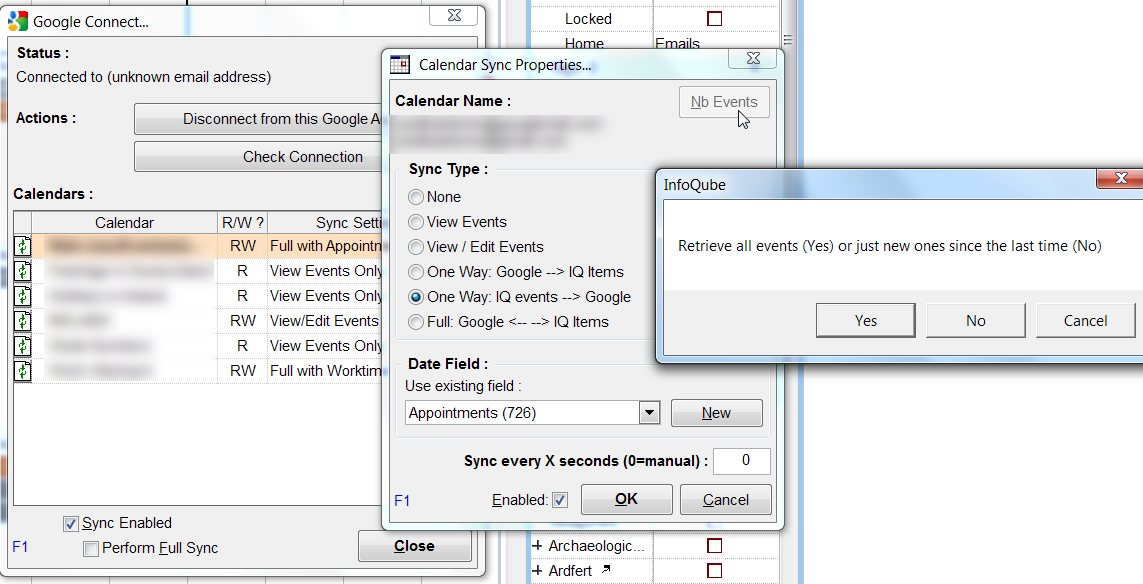Click Disconnect from this Google Account
Image resolution: width=1143 pixels, height=584 pixels.
pyautogui.click(x=258, y=119)
